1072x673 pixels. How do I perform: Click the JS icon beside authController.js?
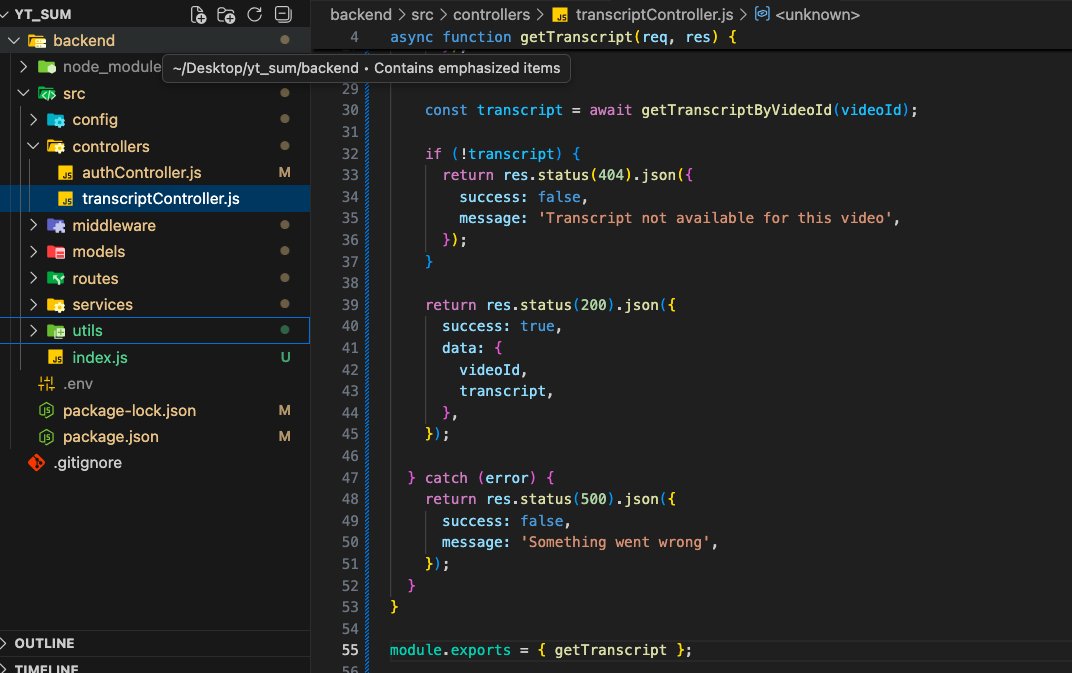(66, 173)
